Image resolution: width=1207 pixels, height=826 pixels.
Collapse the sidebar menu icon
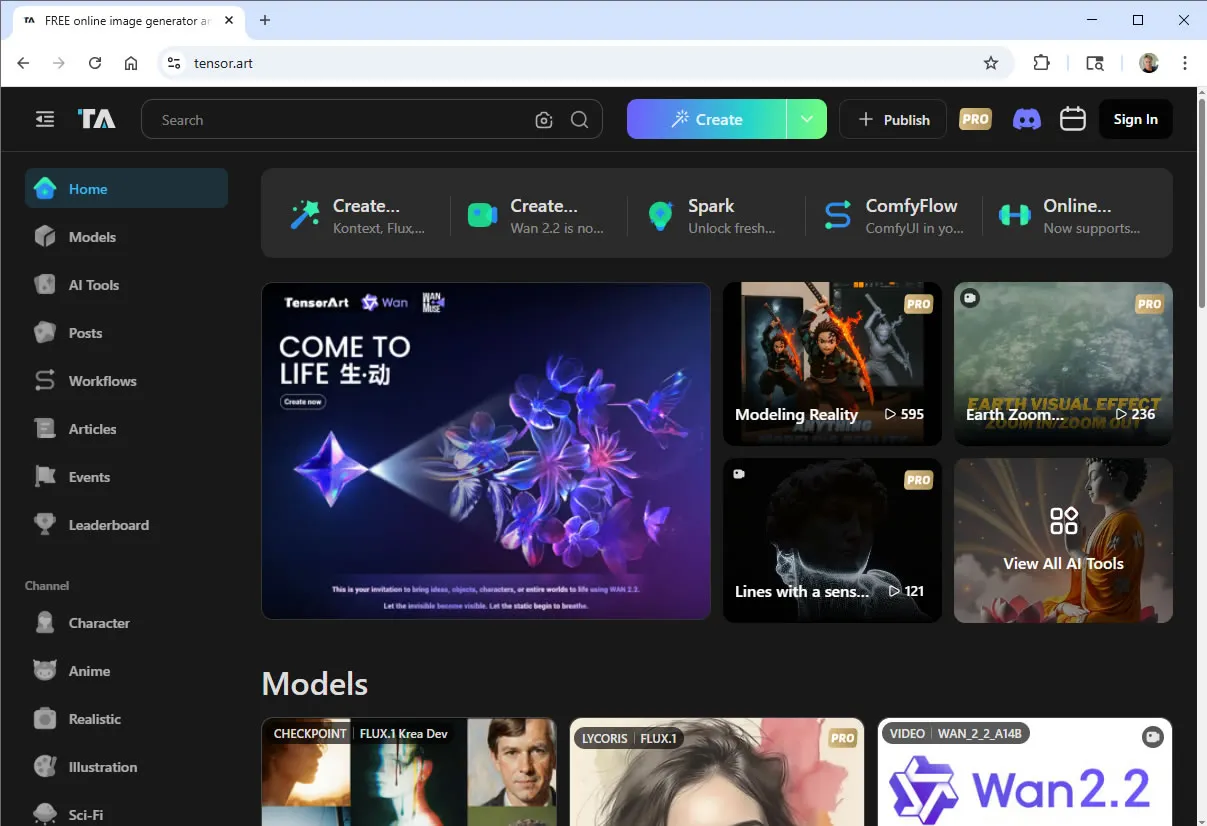[45, 120]
